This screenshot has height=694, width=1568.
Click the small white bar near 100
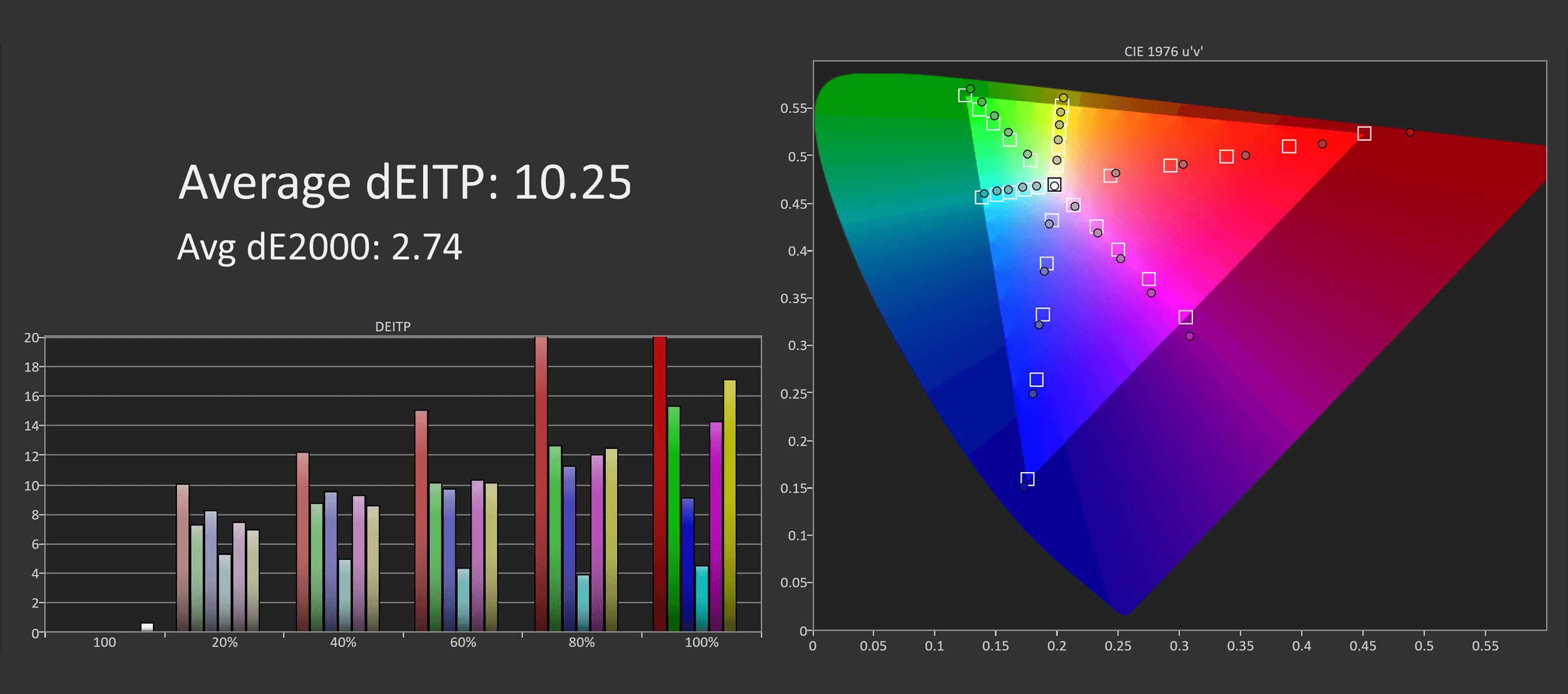[x=147, y=627]
